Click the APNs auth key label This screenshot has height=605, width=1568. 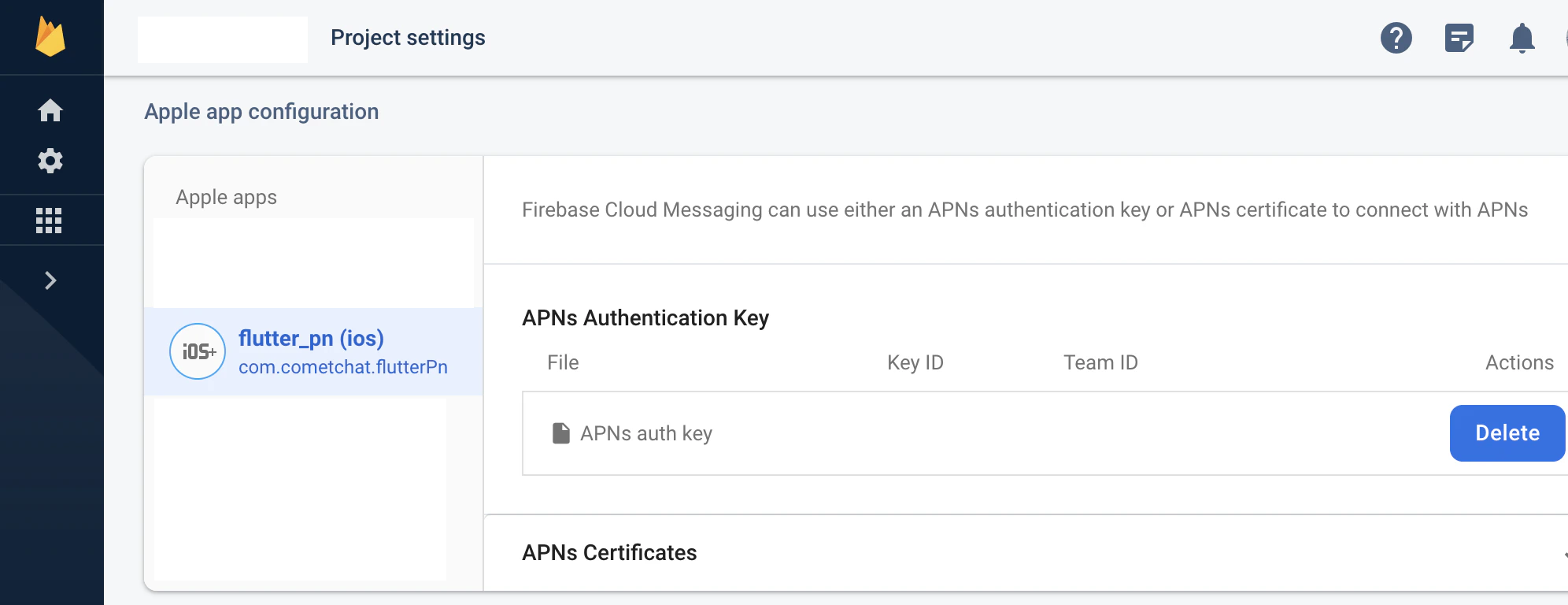(645, 433)
